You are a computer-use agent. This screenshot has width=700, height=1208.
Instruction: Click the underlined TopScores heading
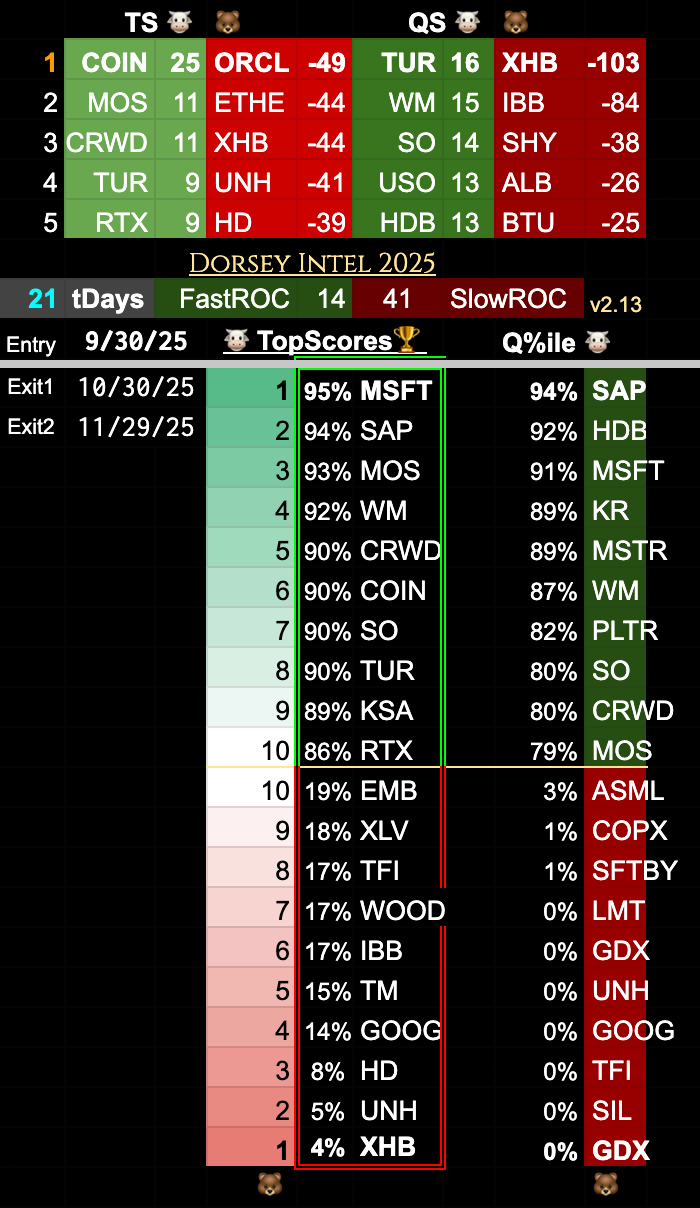click(326, 341)
